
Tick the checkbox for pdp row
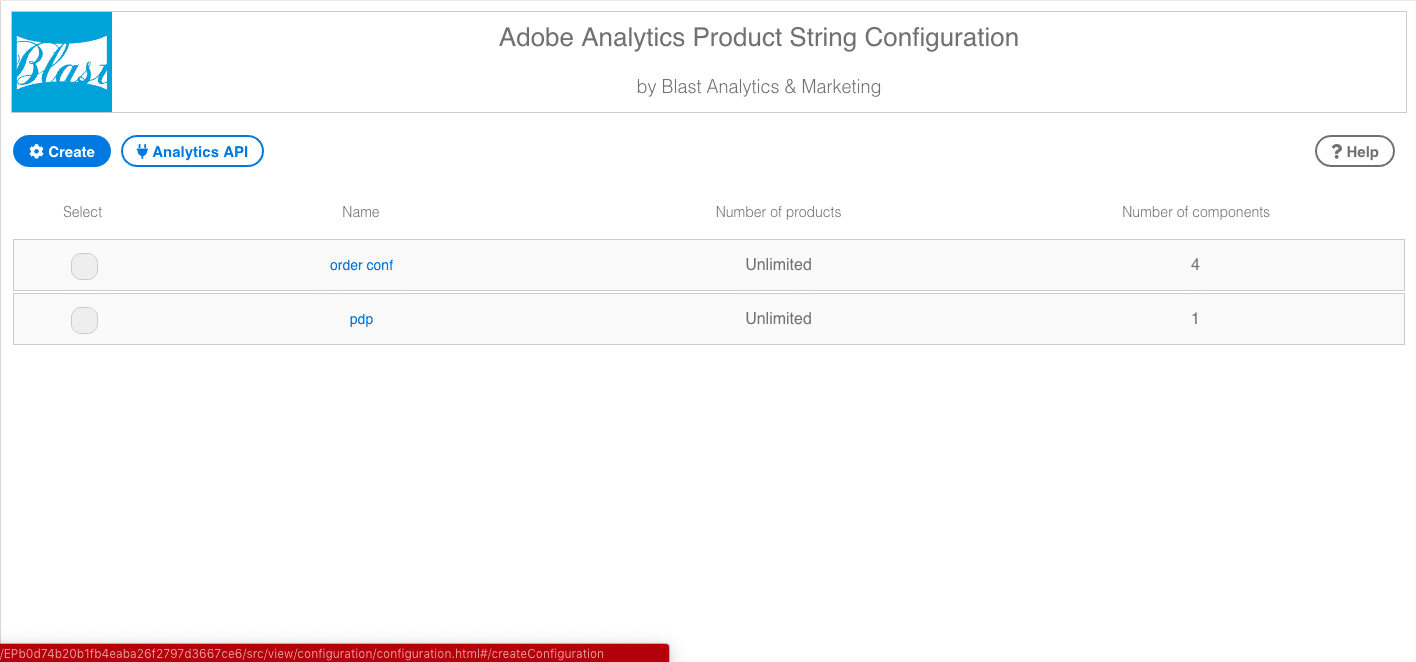point(84,320)
